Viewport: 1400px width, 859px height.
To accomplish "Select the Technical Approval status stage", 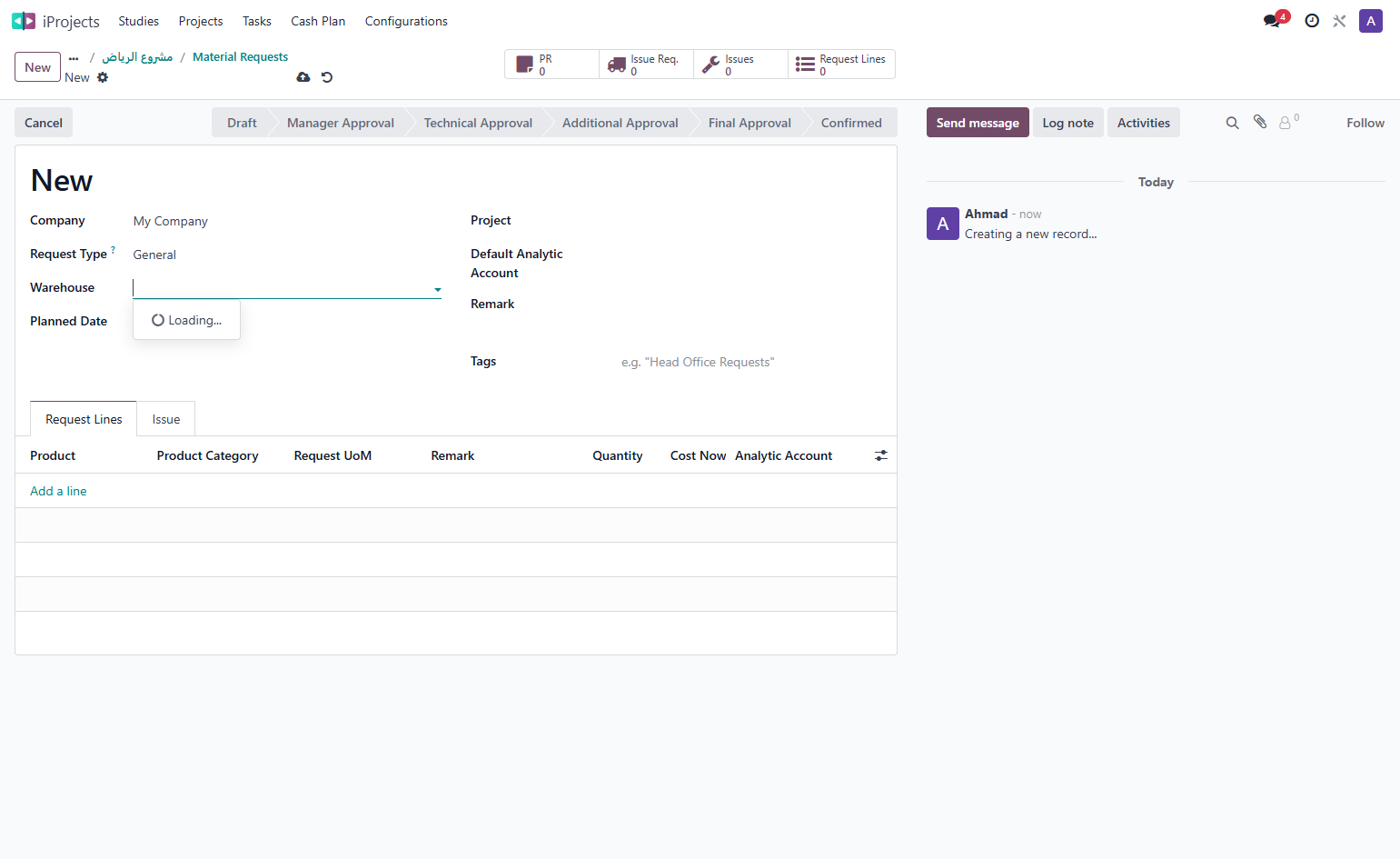I will pyautogui.click(x=478, y=123).
